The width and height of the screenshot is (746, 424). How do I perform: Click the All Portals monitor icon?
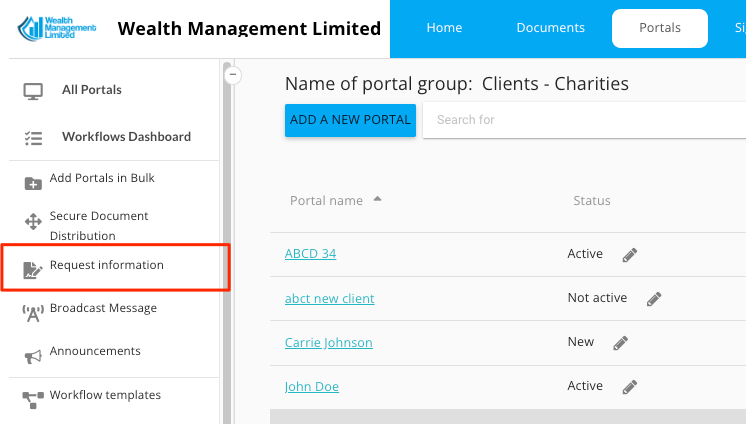coord(33,91)
